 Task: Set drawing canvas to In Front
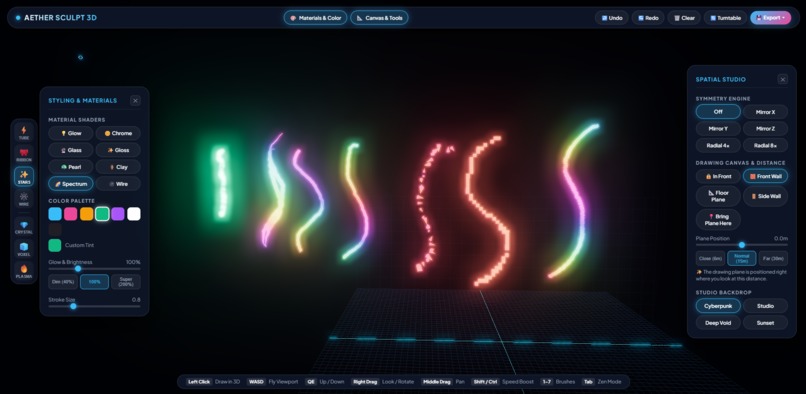pos(718,176)
